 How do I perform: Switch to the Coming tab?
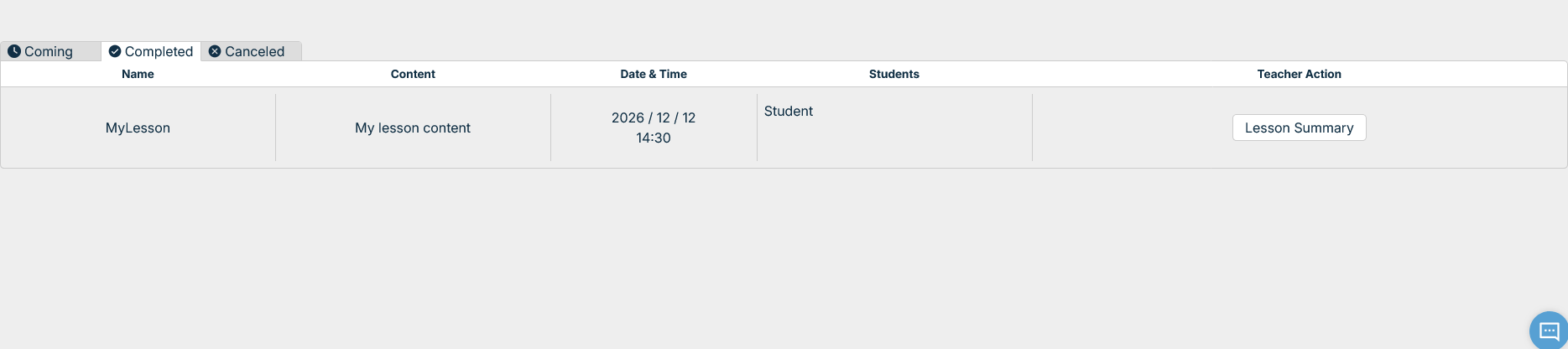pyautogui.click(x=49, y=51)
